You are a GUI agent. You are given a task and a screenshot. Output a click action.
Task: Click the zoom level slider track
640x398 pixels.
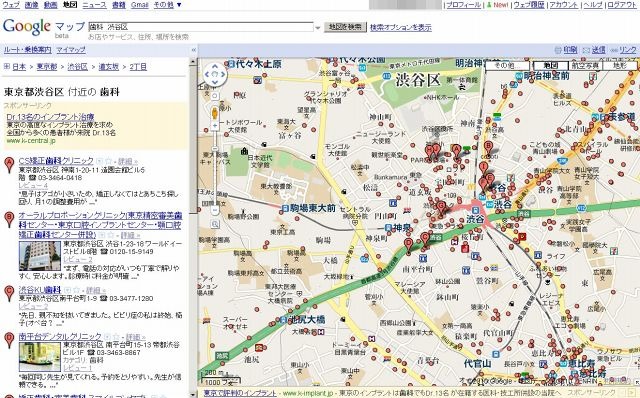pos(215,167)
